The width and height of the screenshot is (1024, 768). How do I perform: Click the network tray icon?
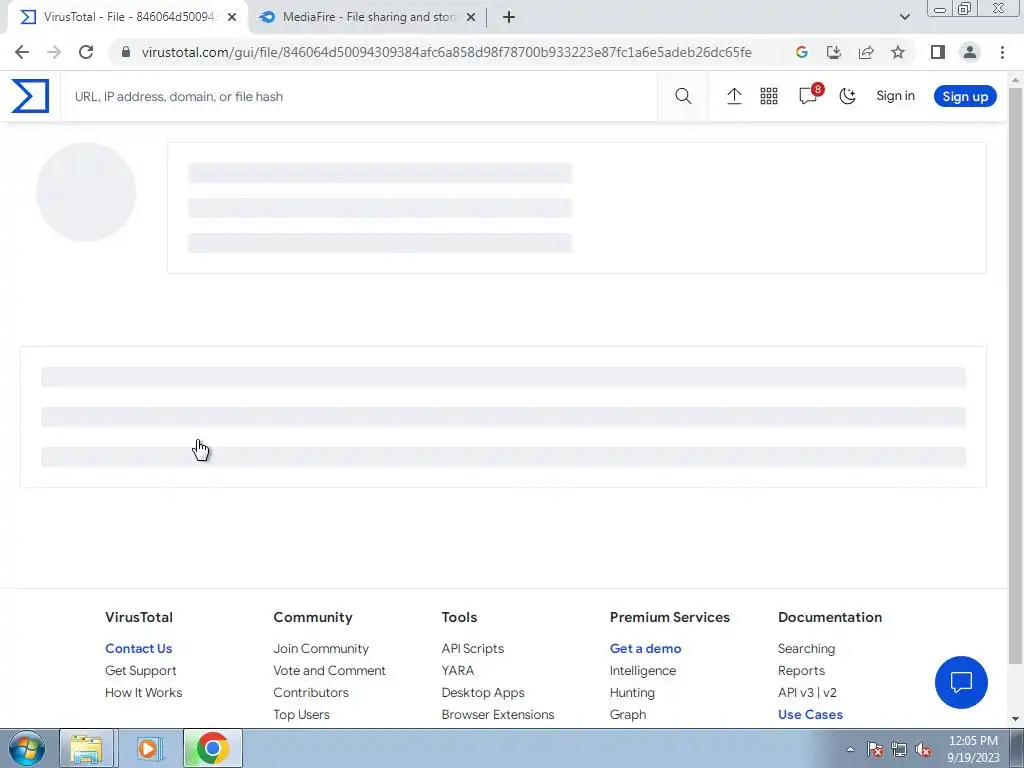click(899, 749)
